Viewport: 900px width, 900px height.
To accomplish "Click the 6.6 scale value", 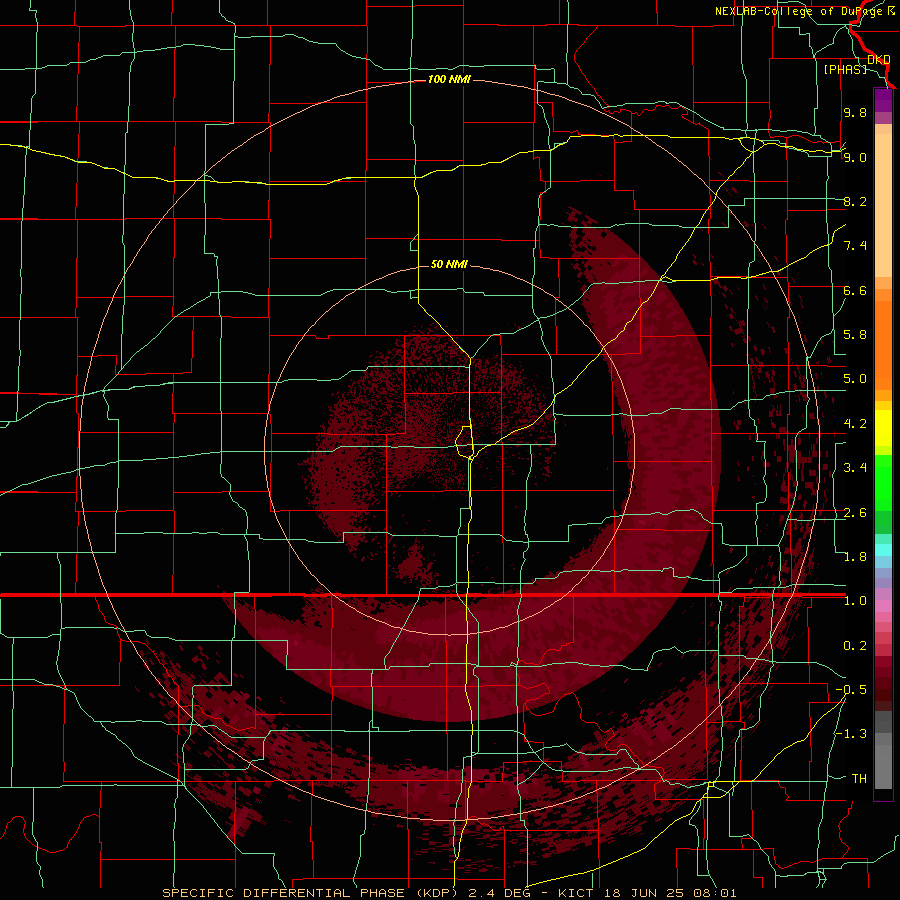I will 855,290.
